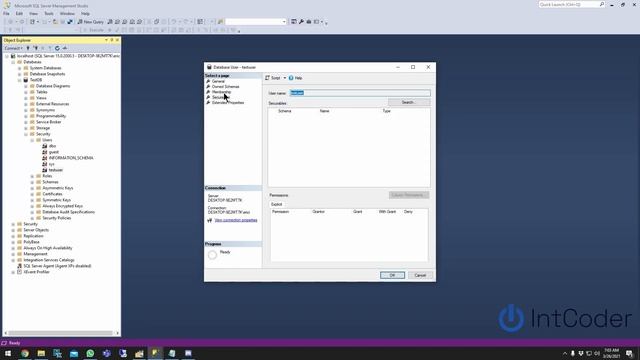Viewport: 640px width, 360px height.
Task: Open the Windows Start menu
Action: (8, 353)
